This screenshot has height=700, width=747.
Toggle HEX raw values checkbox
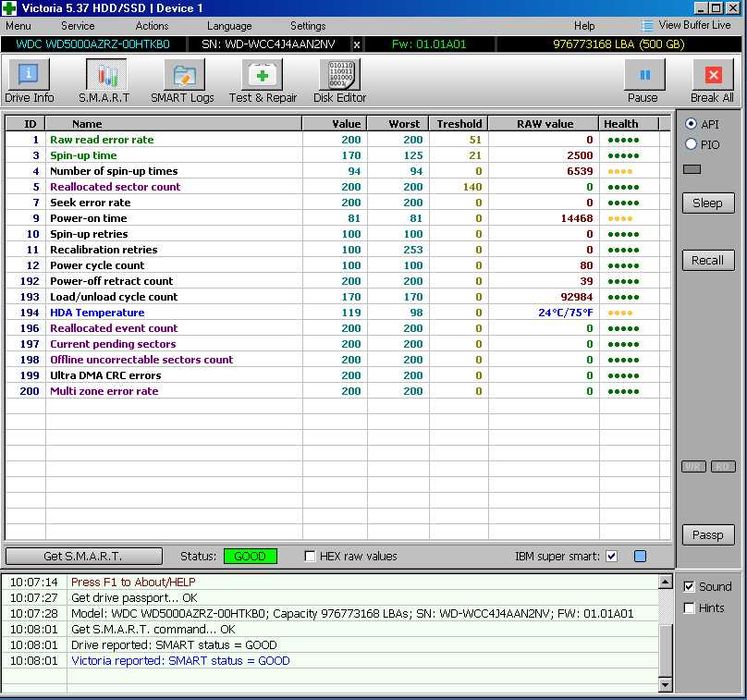coord(310,556)
